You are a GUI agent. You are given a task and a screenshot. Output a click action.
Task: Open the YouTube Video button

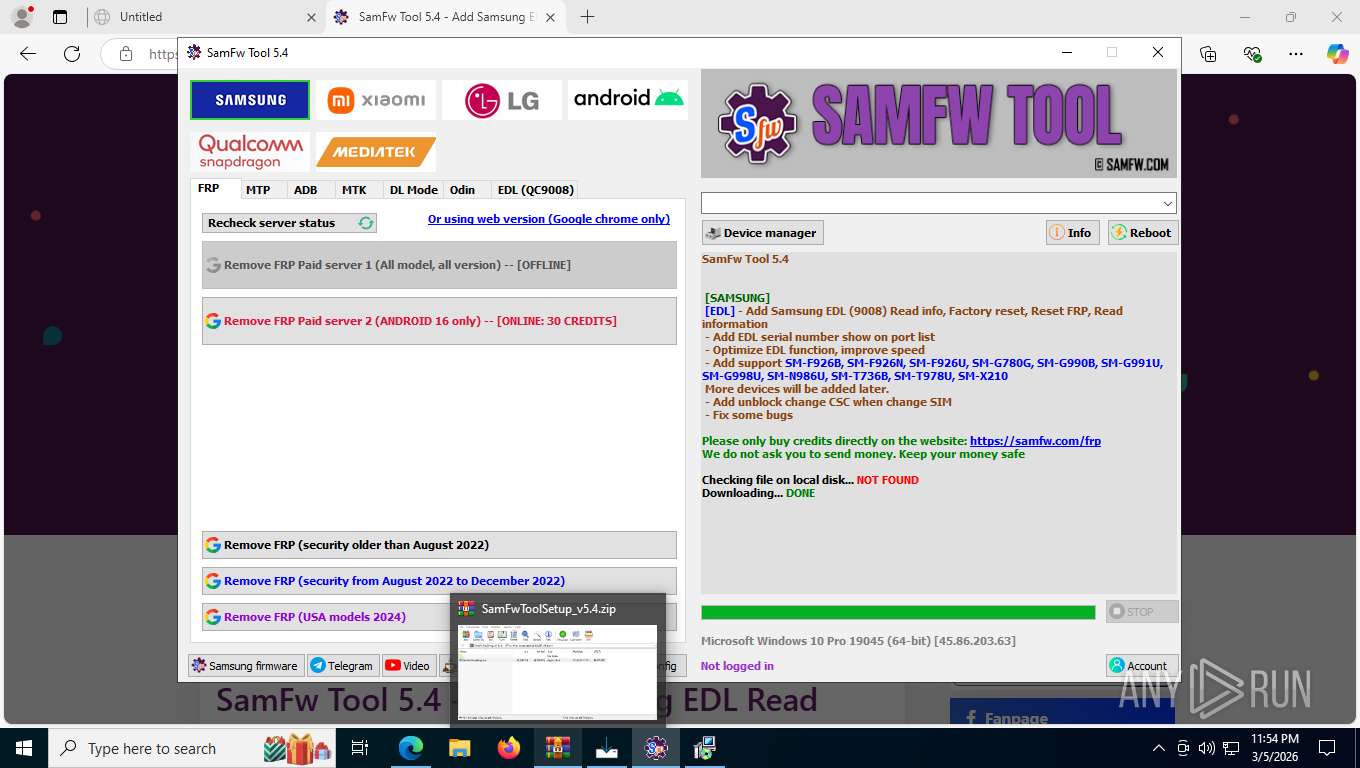[408, 665]
